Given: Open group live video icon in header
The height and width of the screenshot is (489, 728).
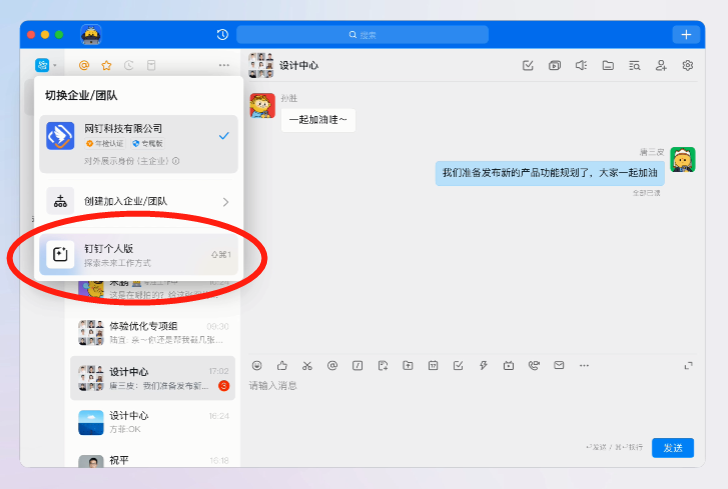Looking at the screenshot, I should coord(555,65).
